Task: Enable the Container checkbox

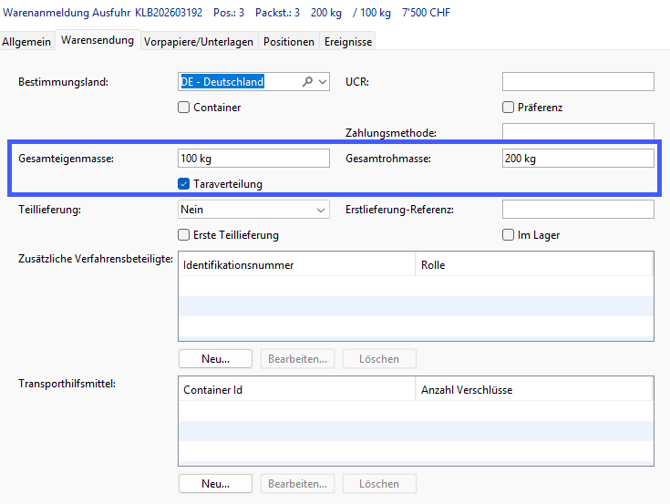Action: [x=184, y=108]
